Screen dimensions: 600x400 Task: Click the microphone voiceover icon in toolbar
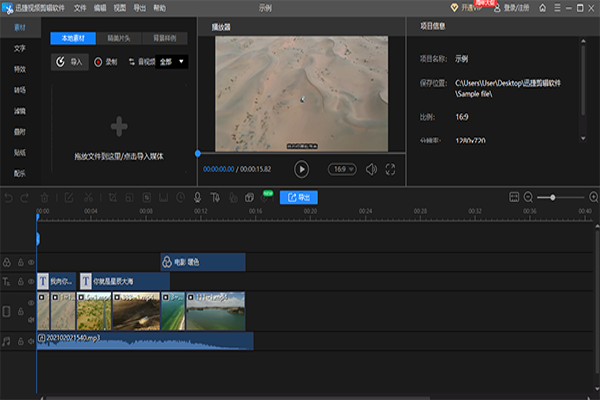click(x=197, y=197)
